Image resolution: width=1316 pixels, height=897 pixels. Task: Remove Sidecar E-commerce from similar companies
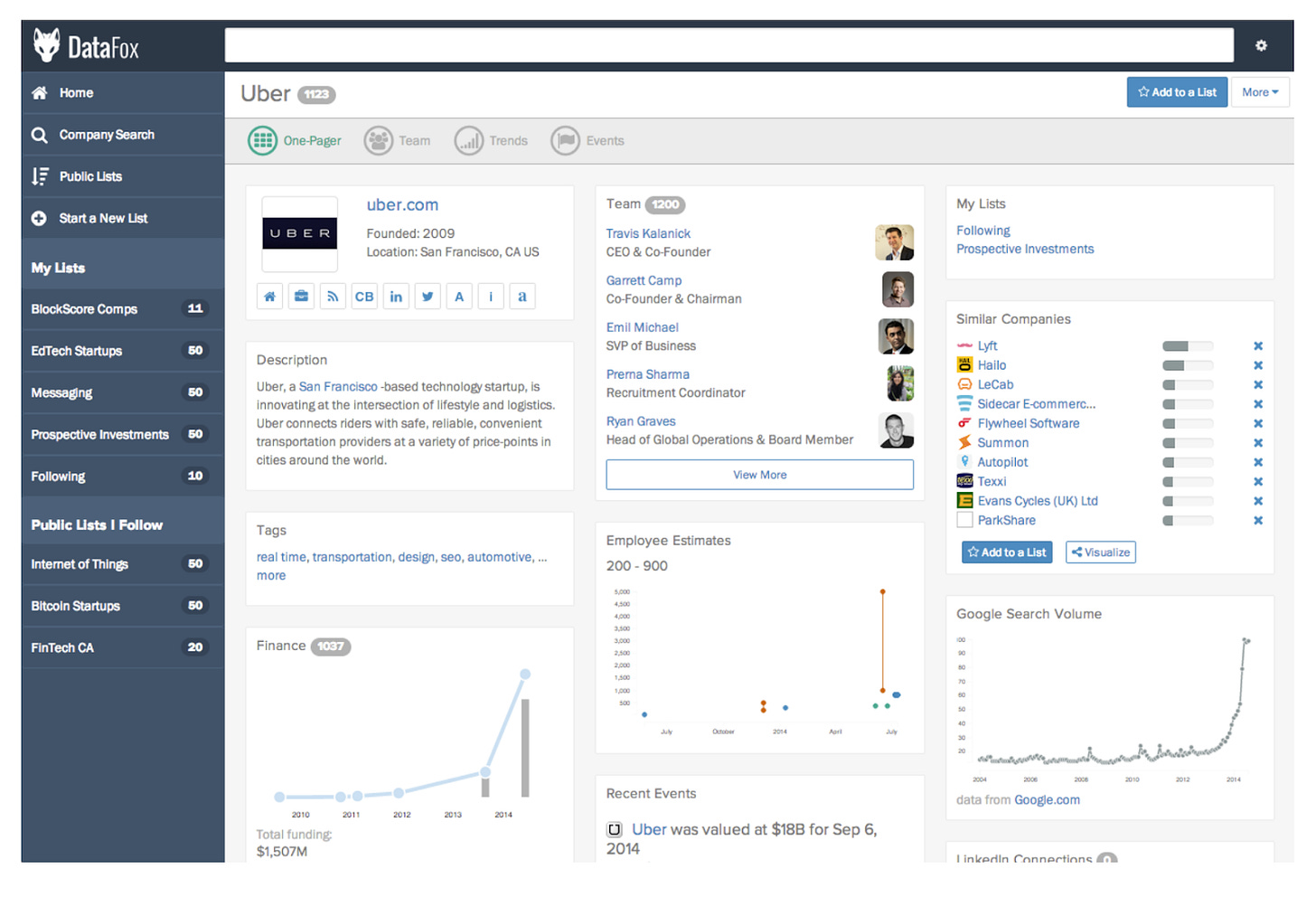click(1257, 404)
